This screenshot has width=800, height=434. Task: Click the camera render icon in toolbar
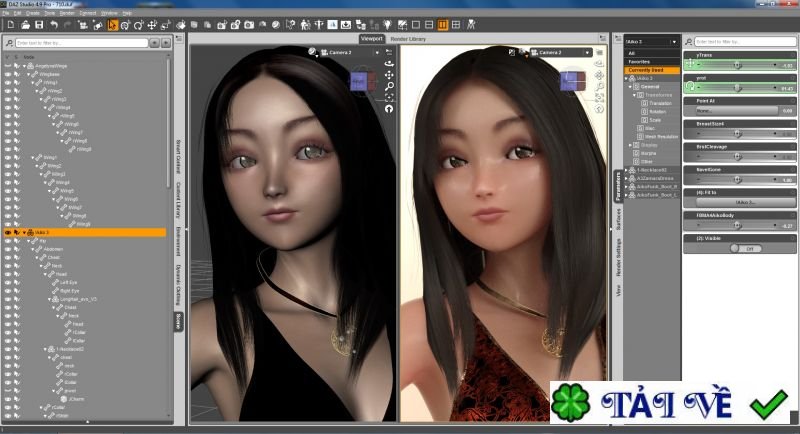point(249,24)
